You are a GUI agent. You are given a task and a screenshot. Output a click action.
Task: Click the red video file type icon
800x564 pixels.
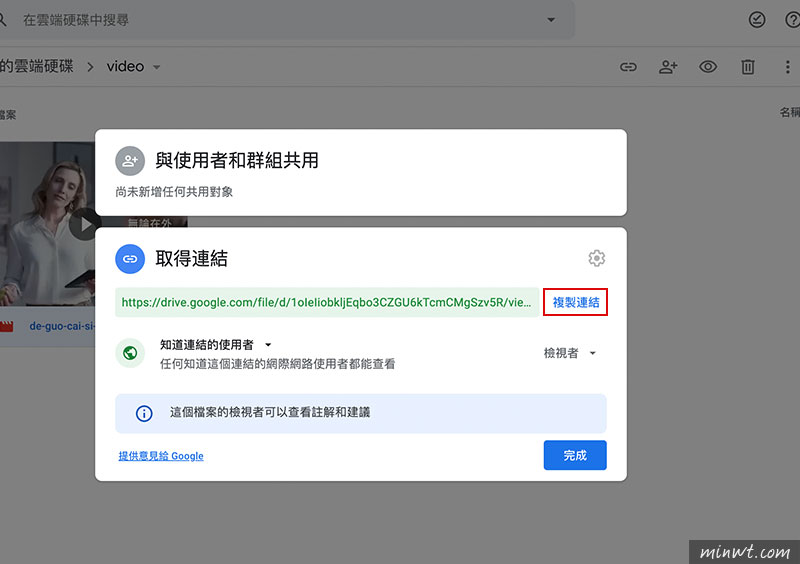(6, 326)
